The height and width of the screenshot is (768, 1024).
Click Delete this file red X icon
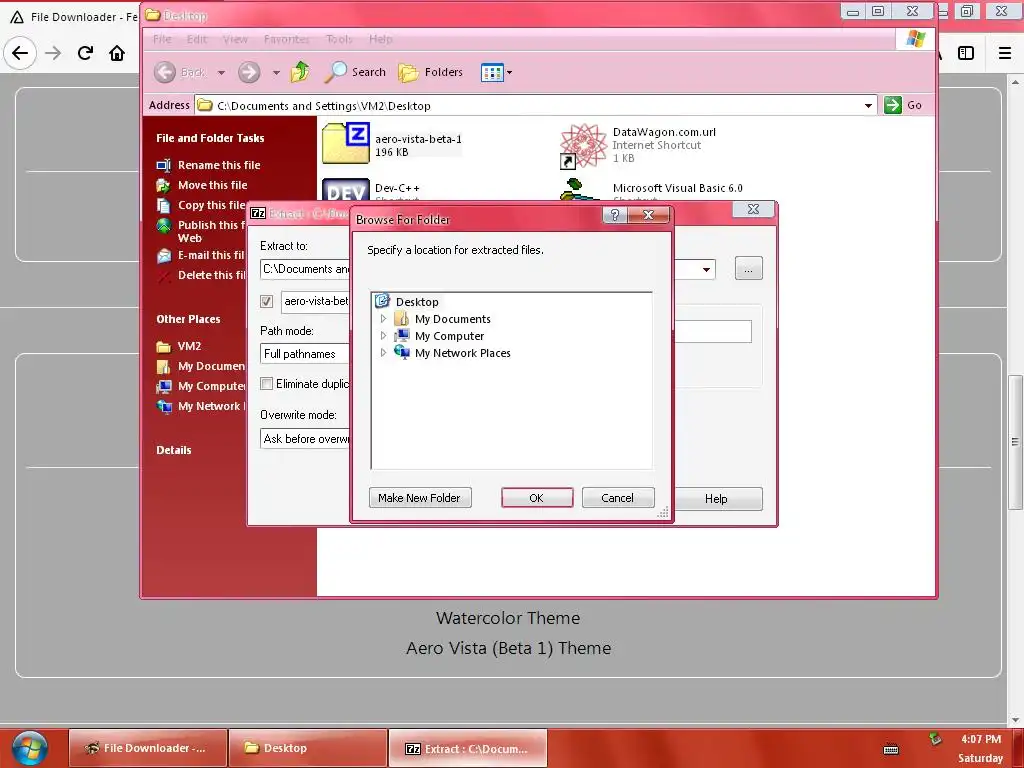pos(163,276)
